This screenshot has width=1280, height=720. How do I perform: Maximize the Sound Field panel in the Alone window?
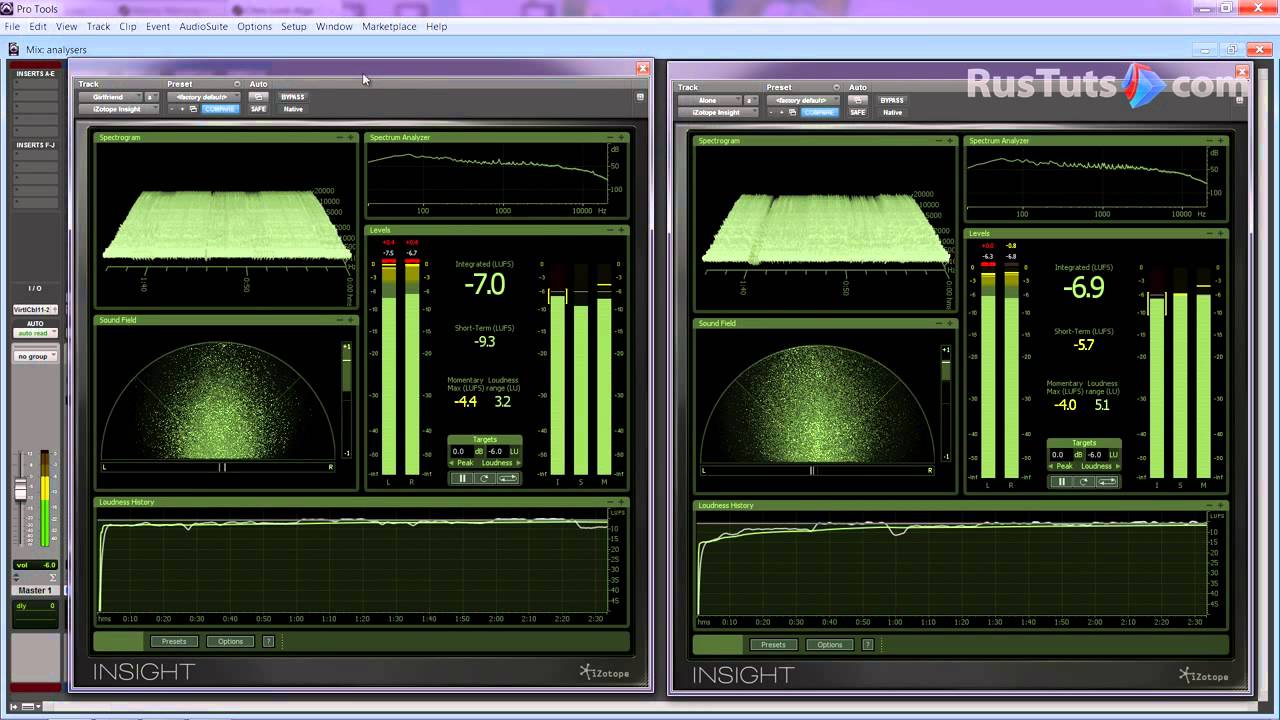[951, 324]
